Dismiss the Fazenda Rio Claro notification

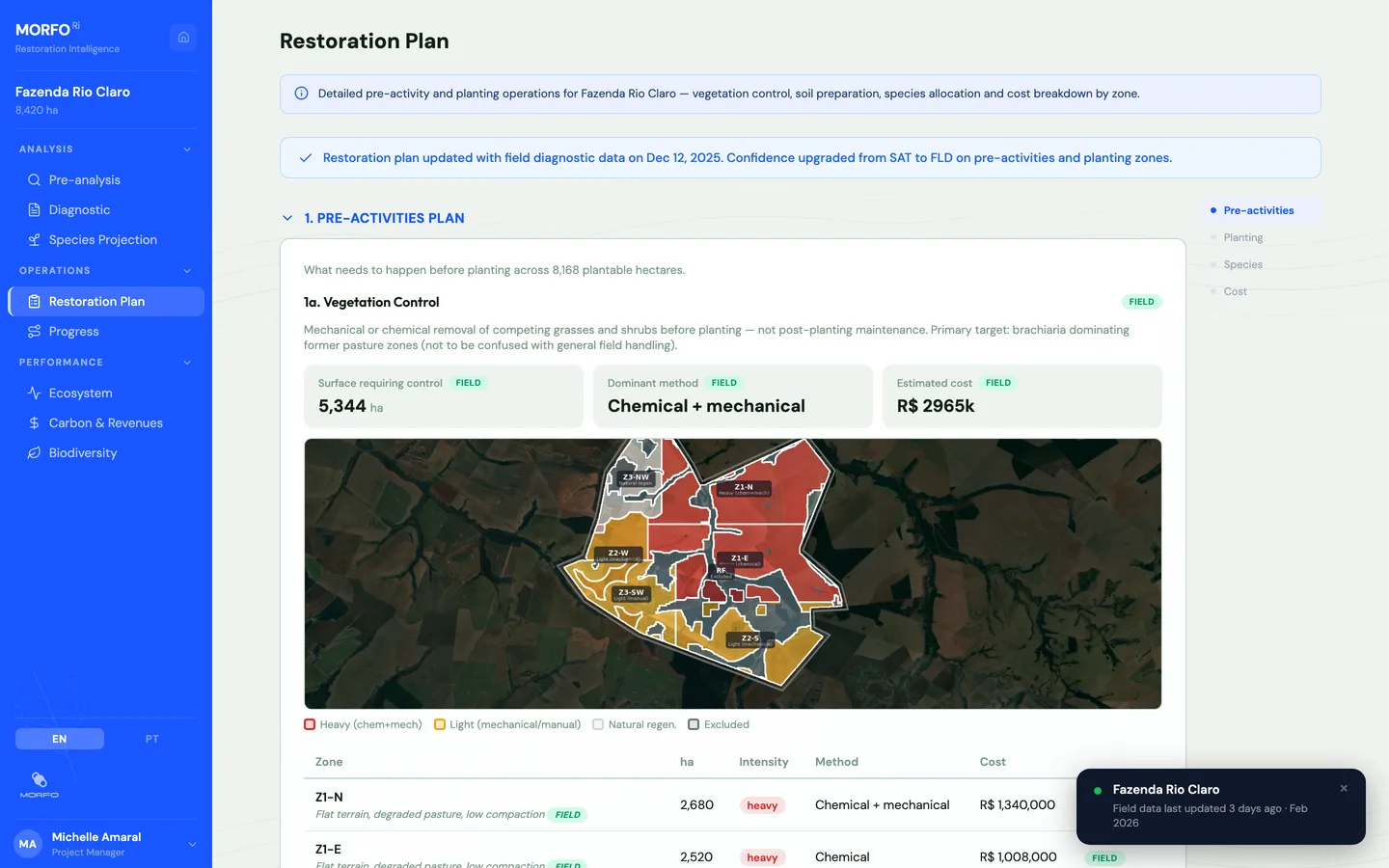click(1343, 788)
